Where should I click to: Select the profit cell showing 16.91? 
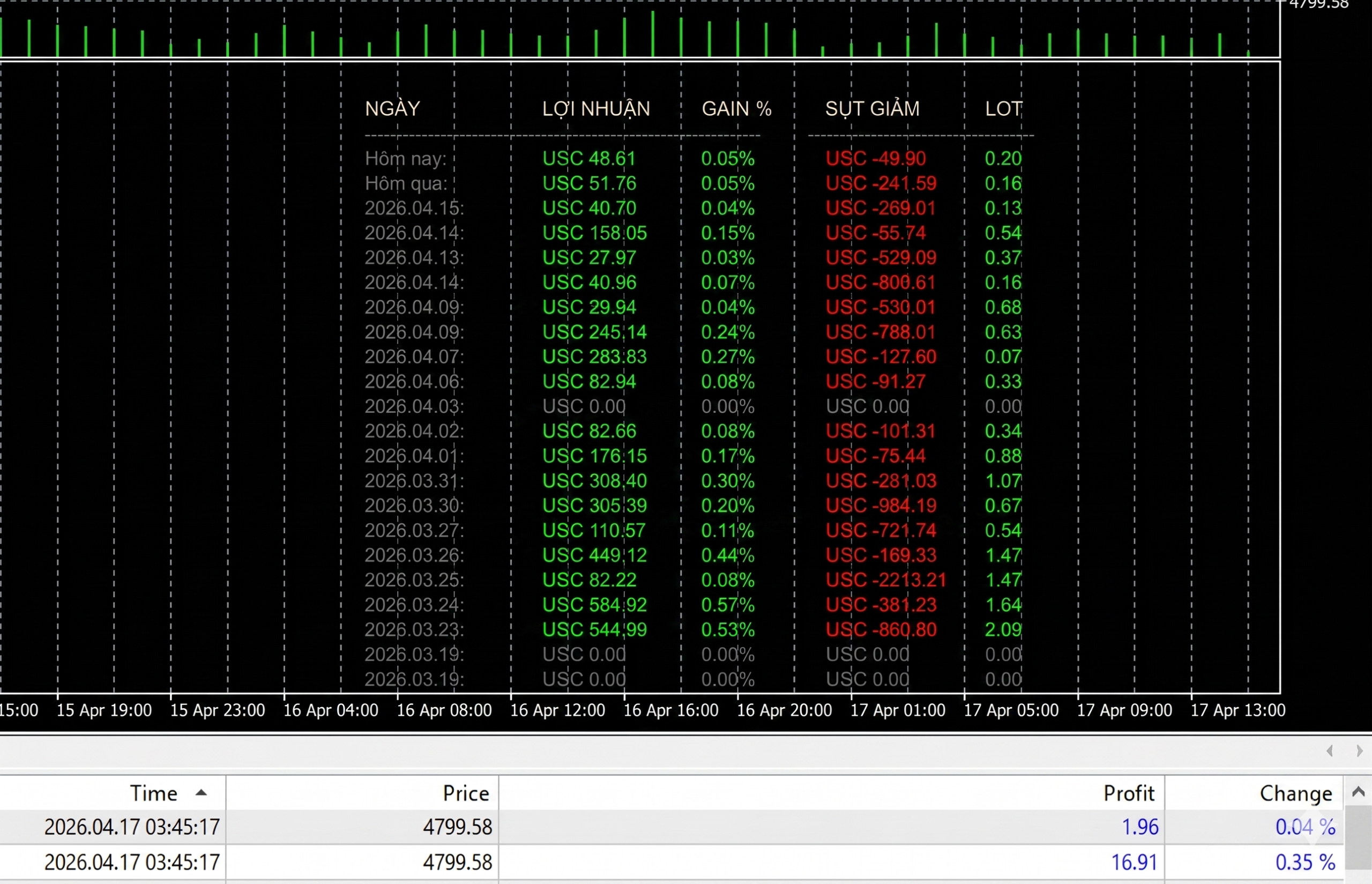1135,861
